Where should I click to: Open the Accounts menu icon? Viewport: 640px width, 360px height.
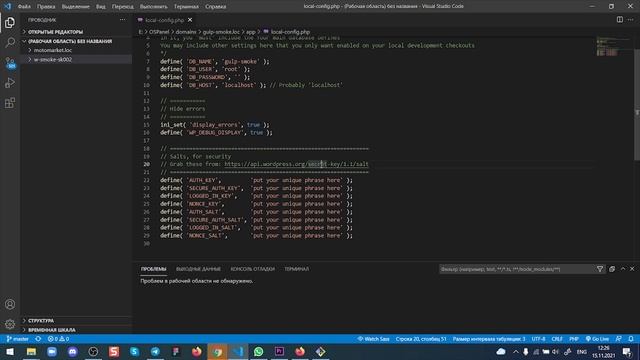click(x=10, y=304)
